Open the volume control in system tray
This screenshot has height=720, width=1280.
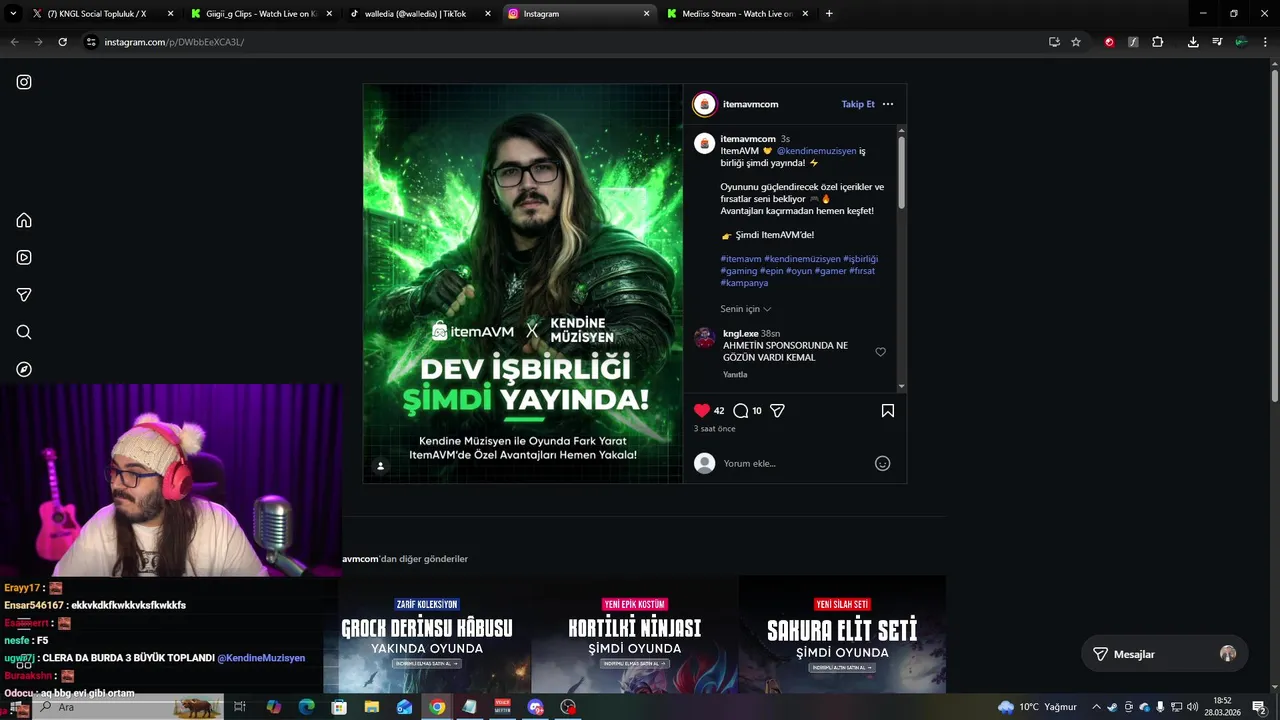pos(1193,707)
